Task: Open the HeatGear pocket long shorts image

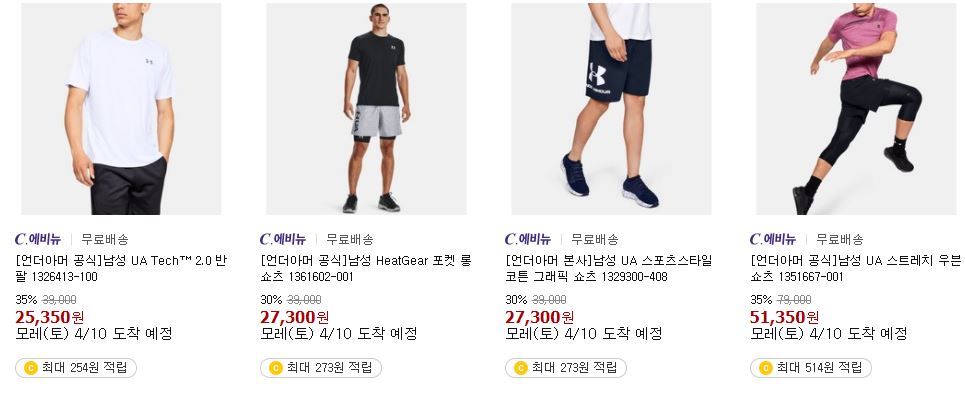Action: [366, 108]
